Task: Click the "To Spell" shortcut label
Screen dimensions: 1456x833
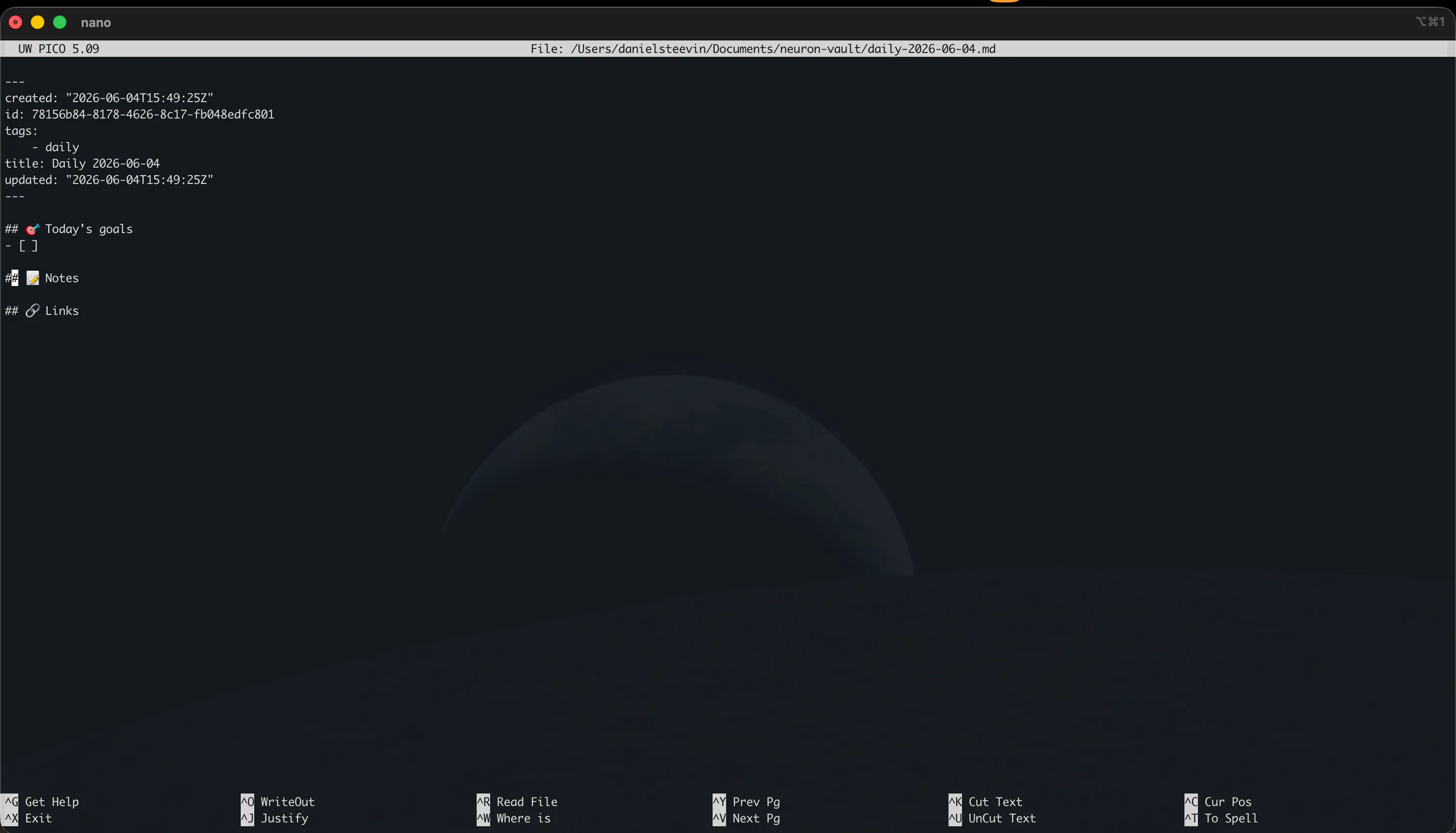Action: tap(1232, 819)
